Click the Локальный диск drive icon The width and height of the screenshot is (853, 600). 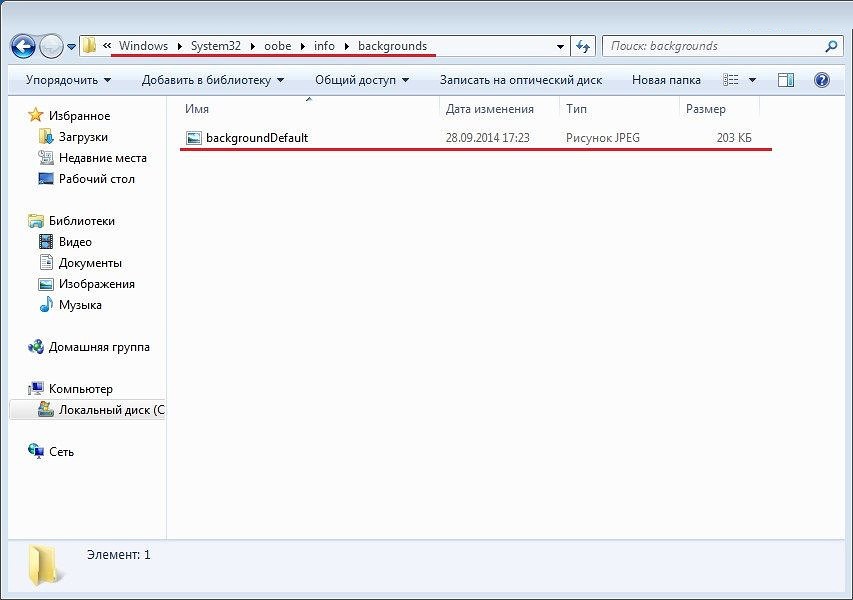coord(46,409)
